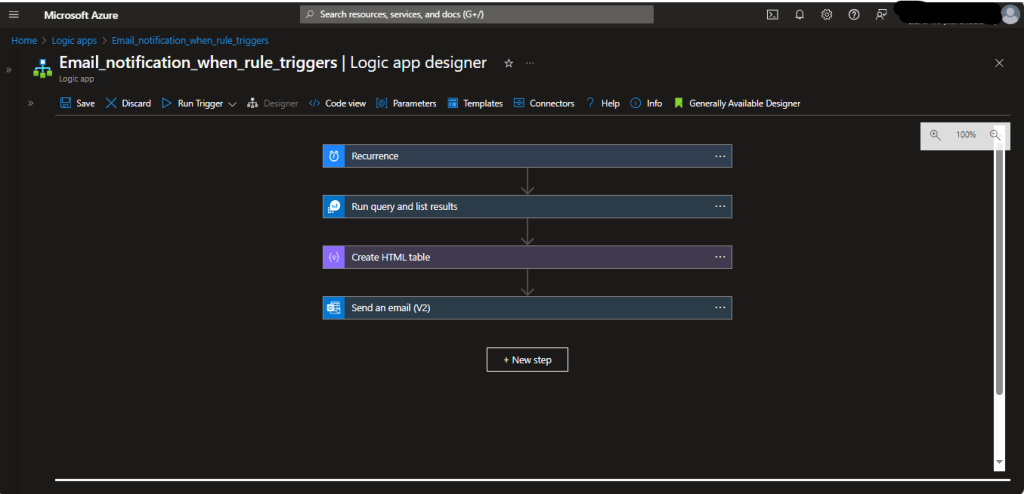
Task: Open the notifications bell icon
Action: (x=799, y=15)
